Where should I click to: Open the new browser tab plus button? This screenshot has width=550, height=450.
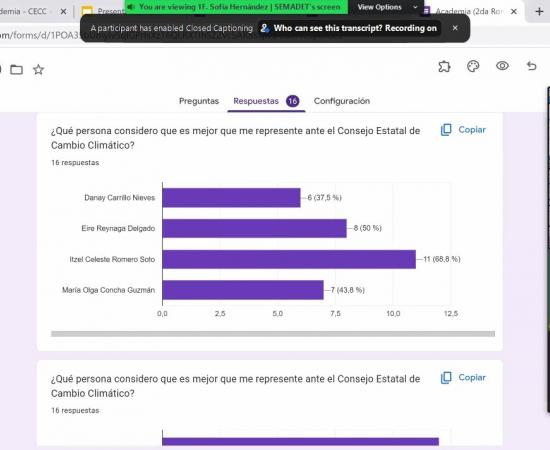pyautogui.click(x=539, y=12)
